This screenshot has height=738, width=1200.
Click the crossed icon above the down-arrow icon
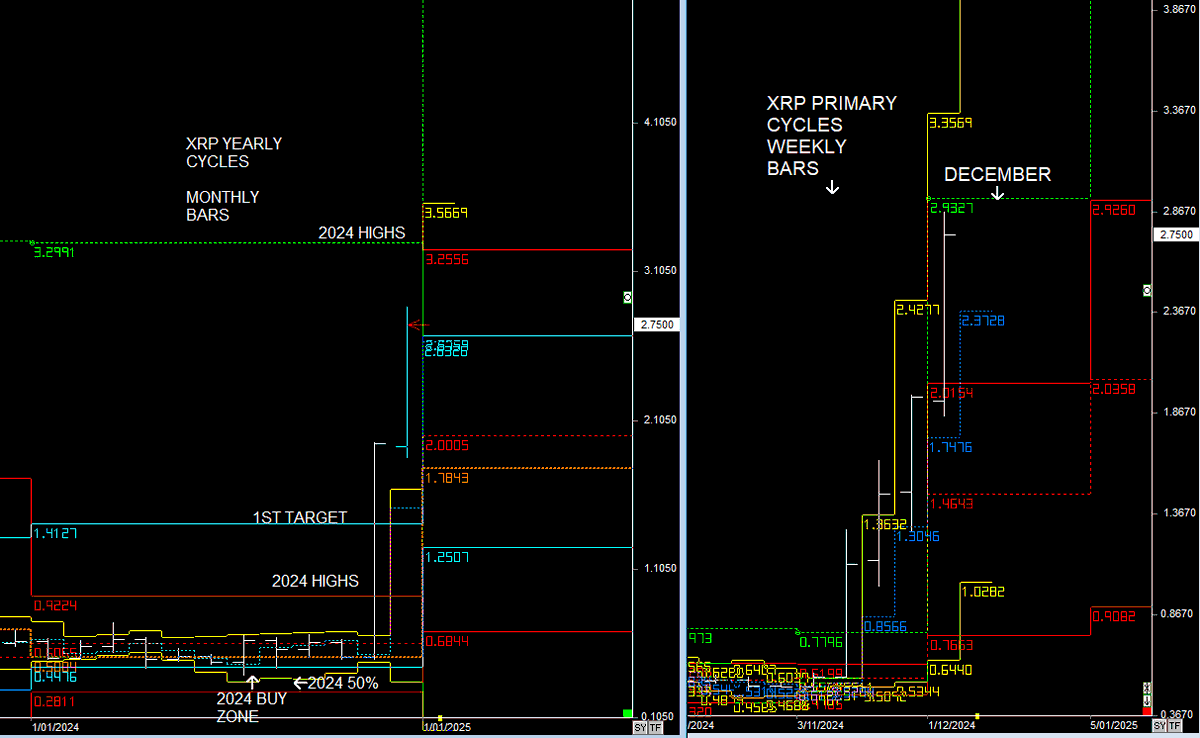[1146, 688]
